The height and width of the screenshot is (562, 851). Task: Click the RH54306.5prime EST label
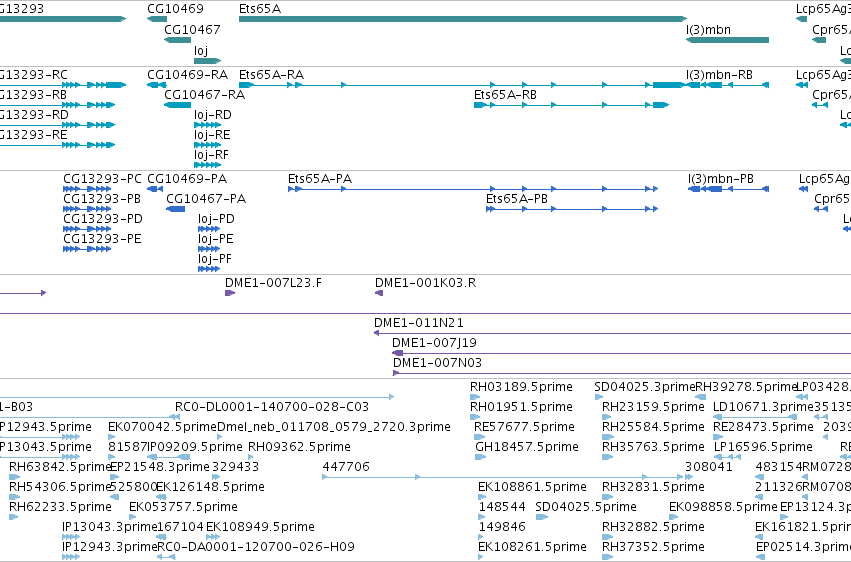(x=60, y=487)
